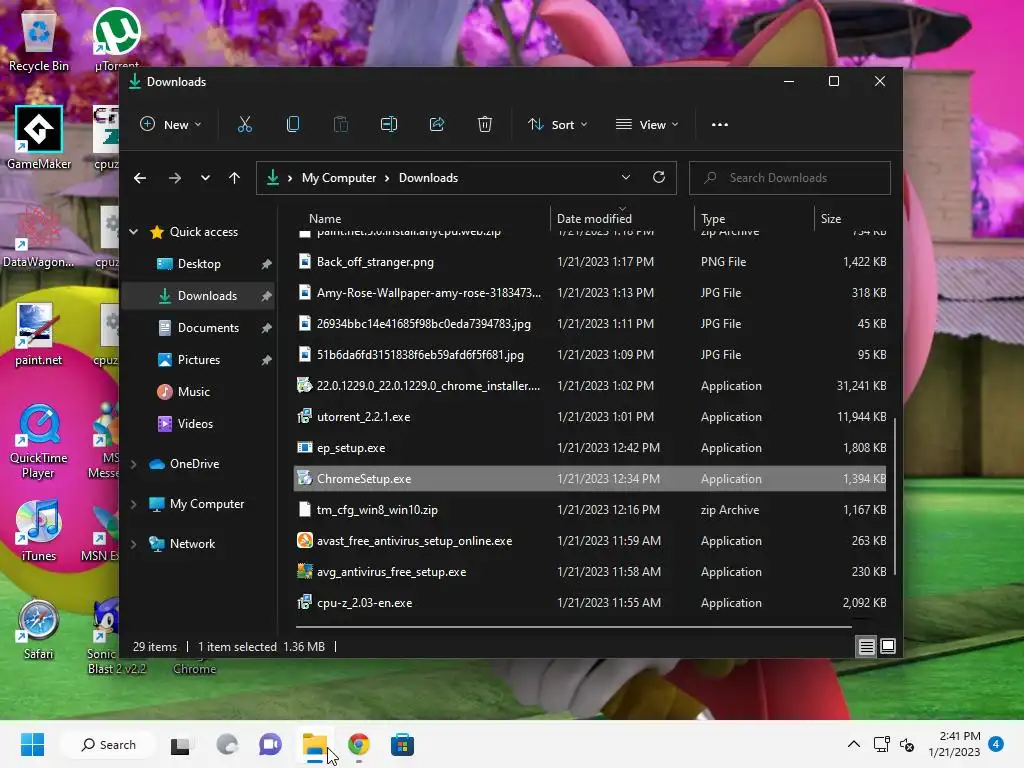Open the See more three-dots menu
The width and height of the screenshot is (1024, 768).
coord(720,125)
